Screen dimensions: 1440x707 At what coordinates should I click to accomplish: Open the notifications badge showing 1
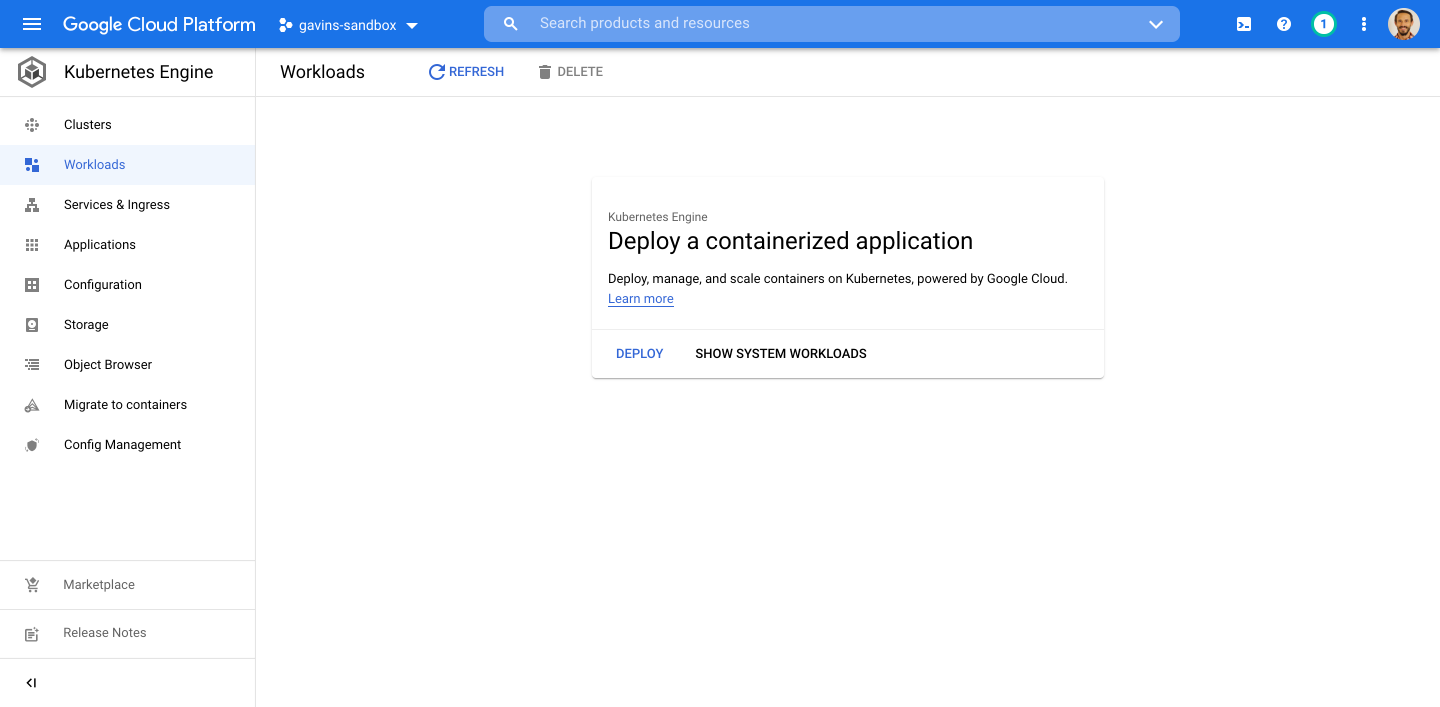point(1324,24)
